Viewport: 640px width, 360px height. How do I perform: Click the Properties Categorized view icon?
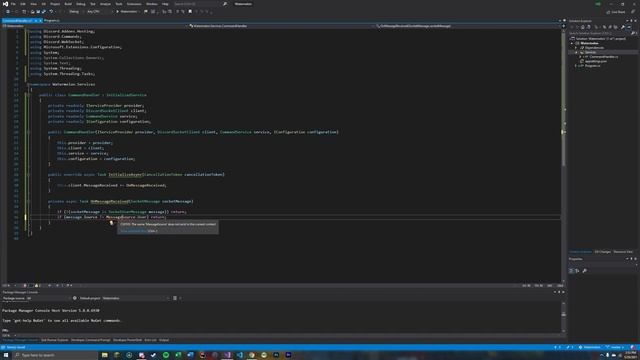(x=571, y=271)
